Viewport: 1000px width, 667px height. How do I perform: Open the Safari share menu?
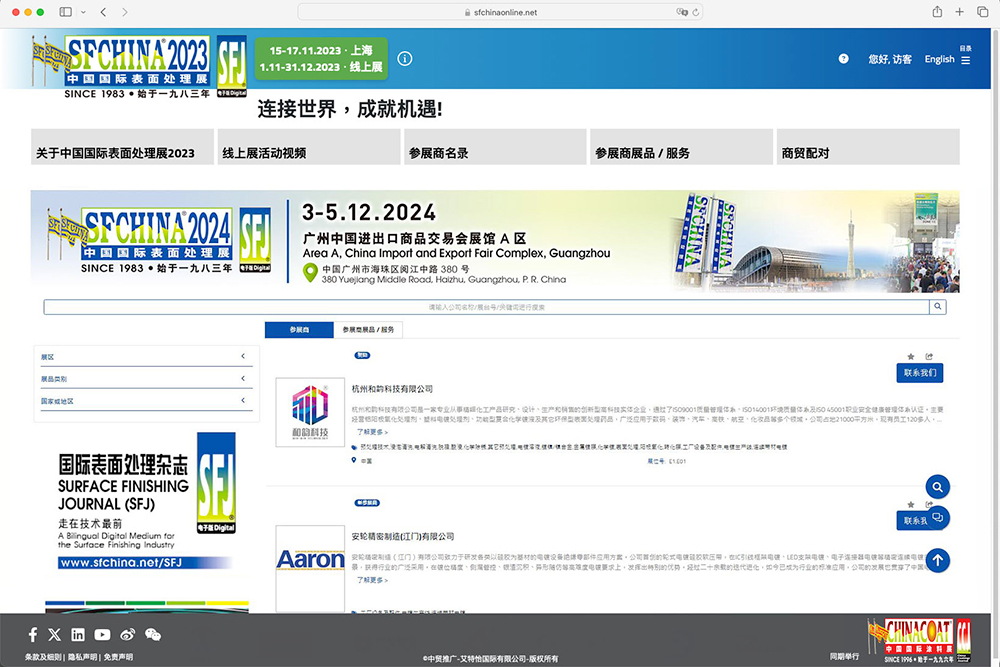[x=937, y=11]
